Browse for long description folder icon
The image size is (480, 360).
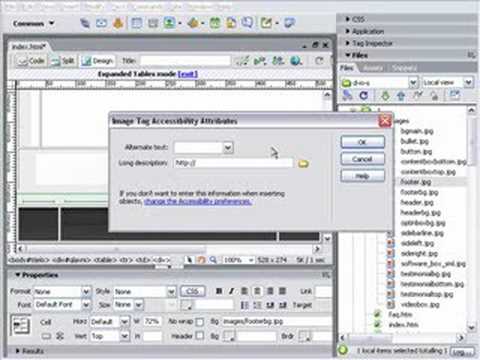click(303, 163)
